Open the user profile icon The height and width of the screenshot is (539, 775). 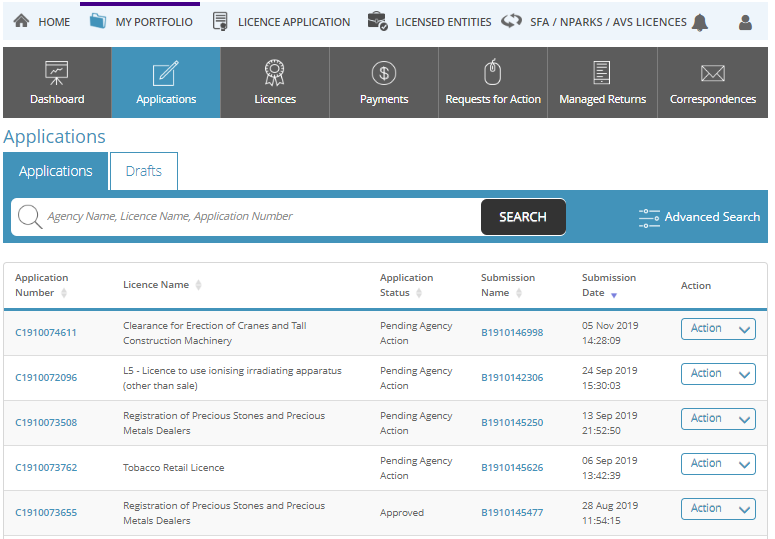pyautogui.click(x=745, y=22)
